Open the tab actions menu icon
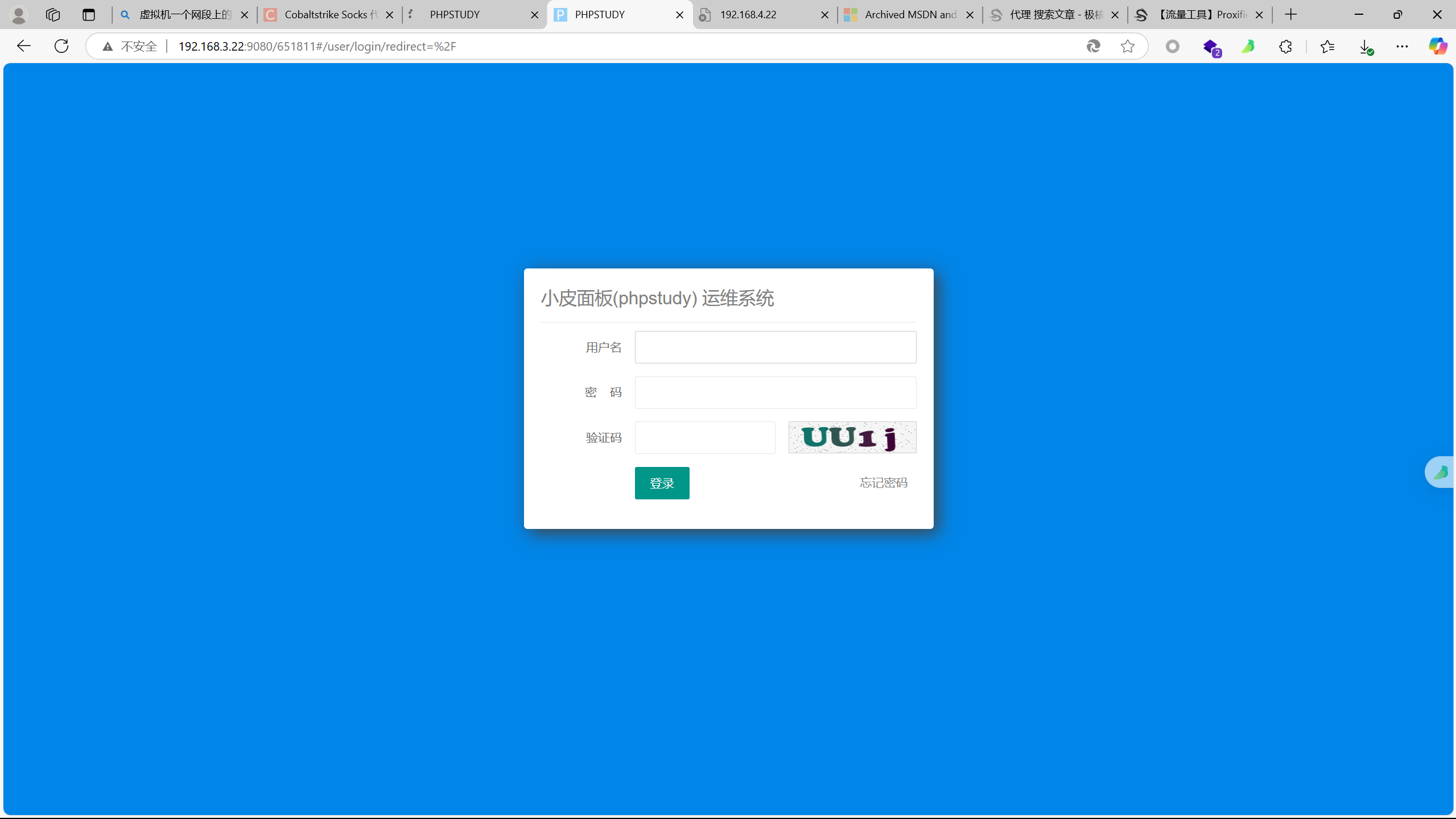 (88, 15)
